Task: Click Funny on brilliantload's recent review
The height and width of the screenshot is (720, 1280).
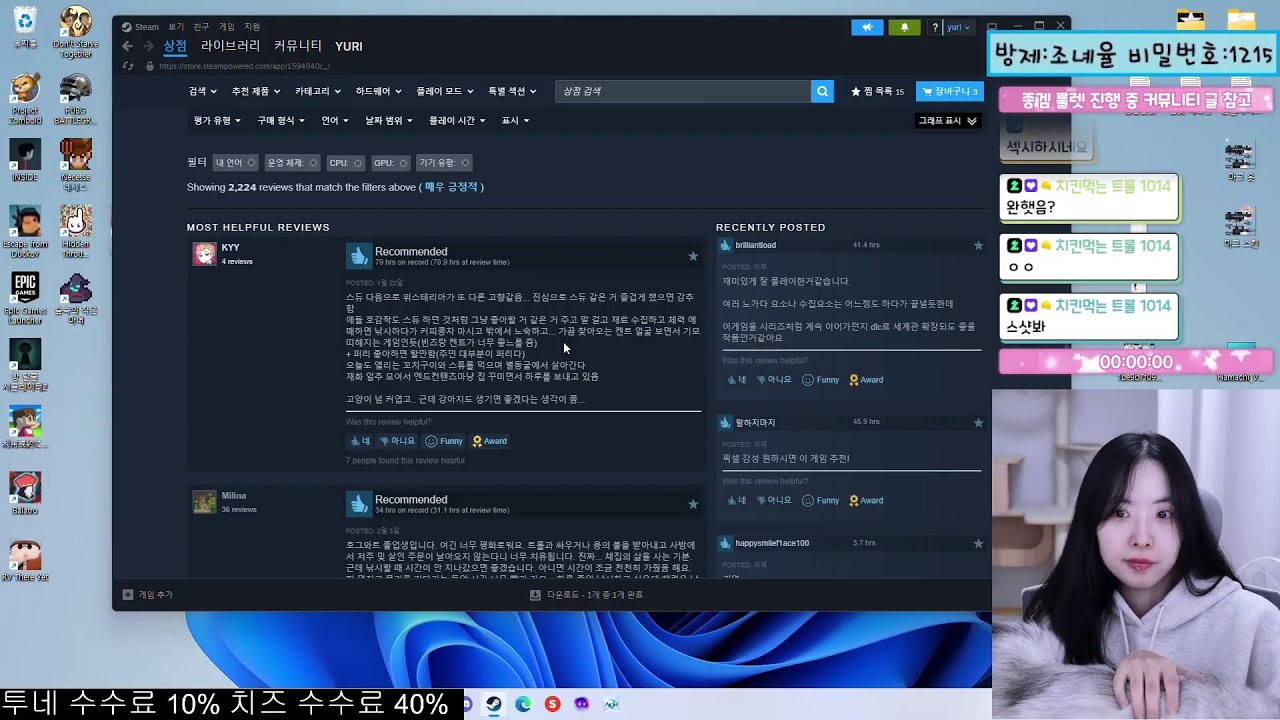Action: point(820,380)
